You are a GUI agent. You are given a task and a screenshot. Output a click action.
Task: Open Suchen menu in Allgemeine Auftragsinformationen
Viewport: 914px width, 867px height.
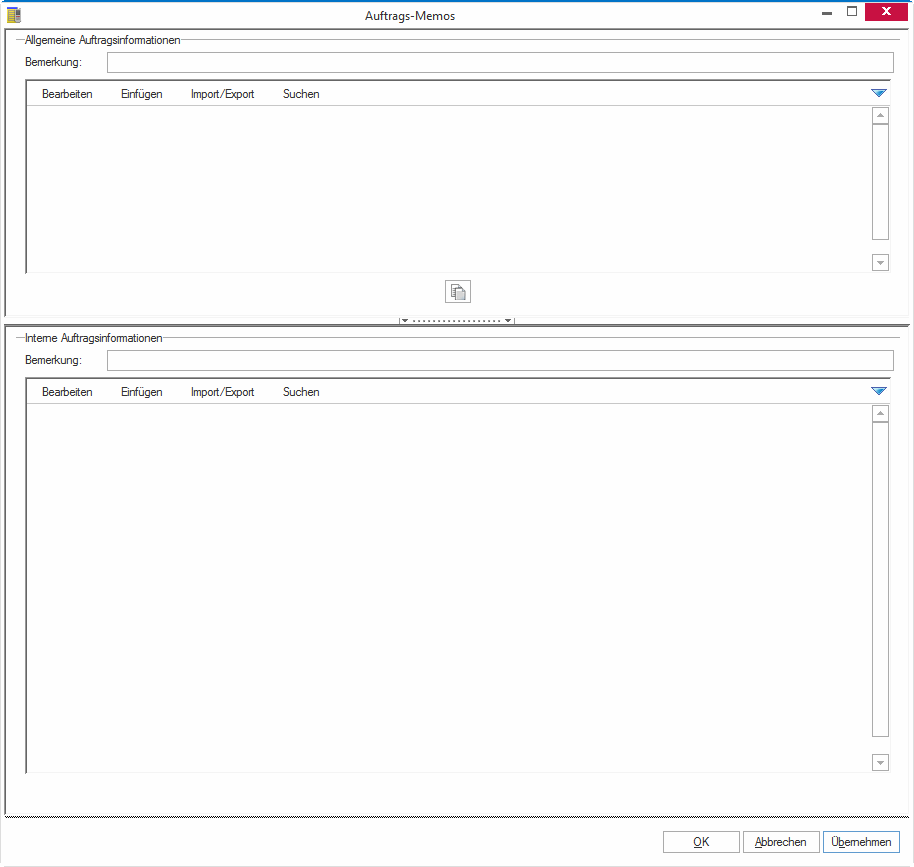coord(301,94)
